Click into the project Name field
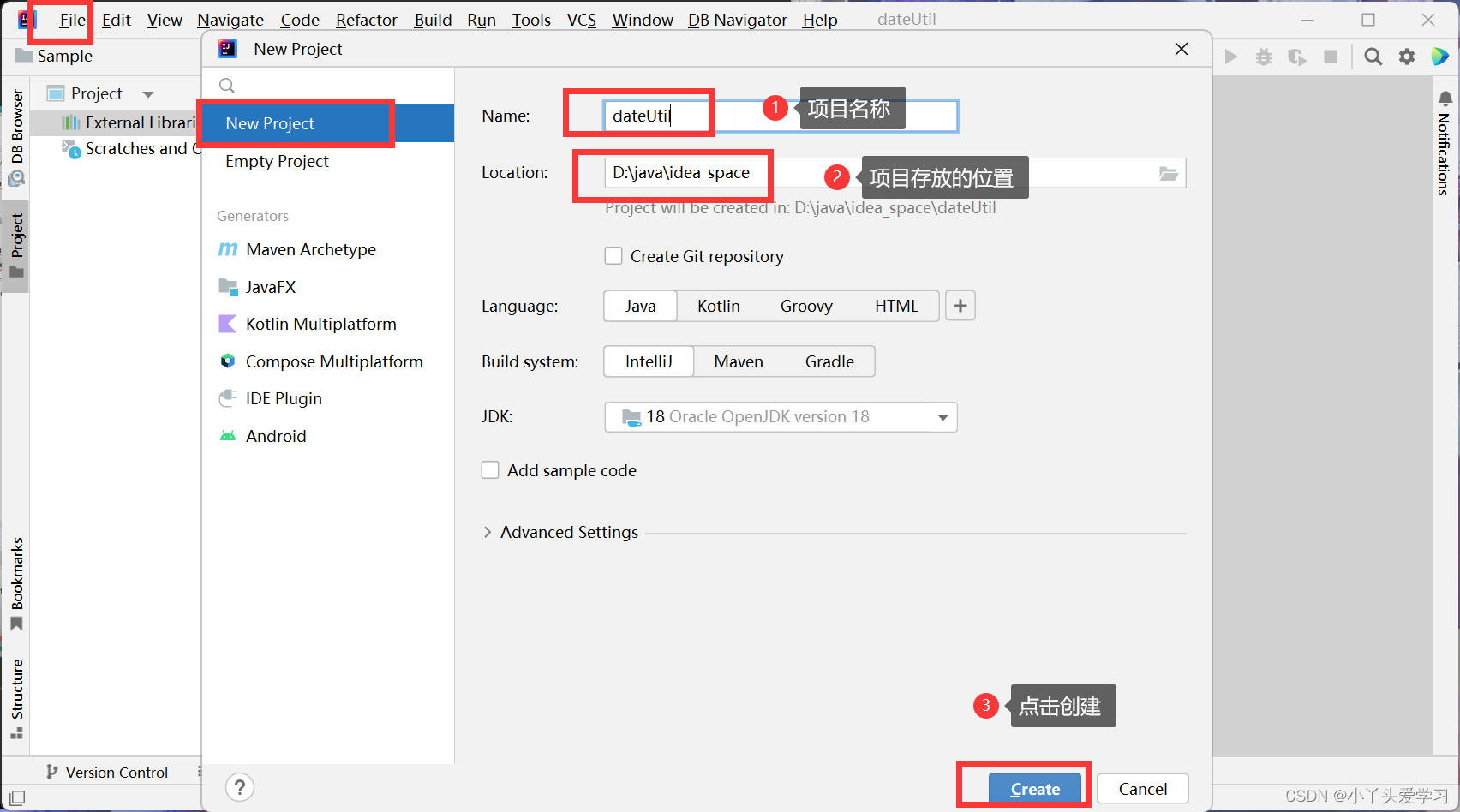 780,116
